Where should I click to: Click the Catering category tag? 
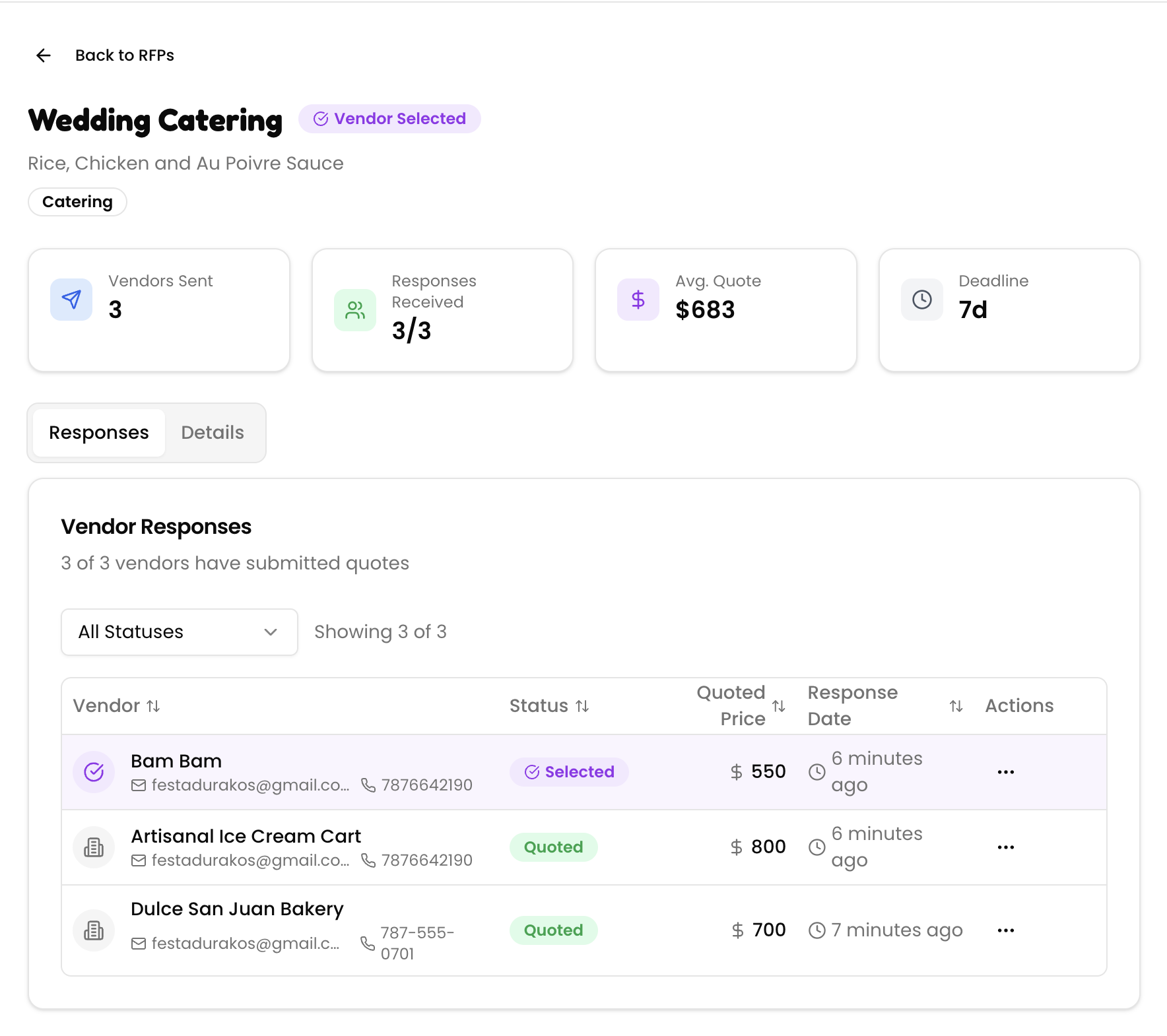[77, 202]
